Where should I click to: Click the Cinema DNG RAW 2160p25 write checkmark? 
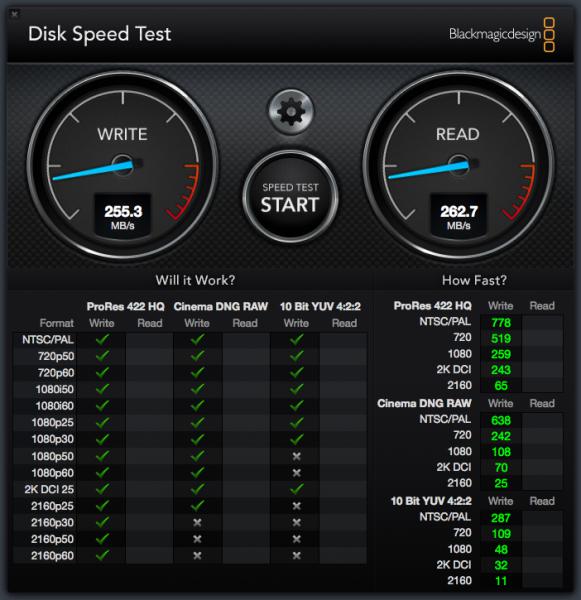click(197, 505)
